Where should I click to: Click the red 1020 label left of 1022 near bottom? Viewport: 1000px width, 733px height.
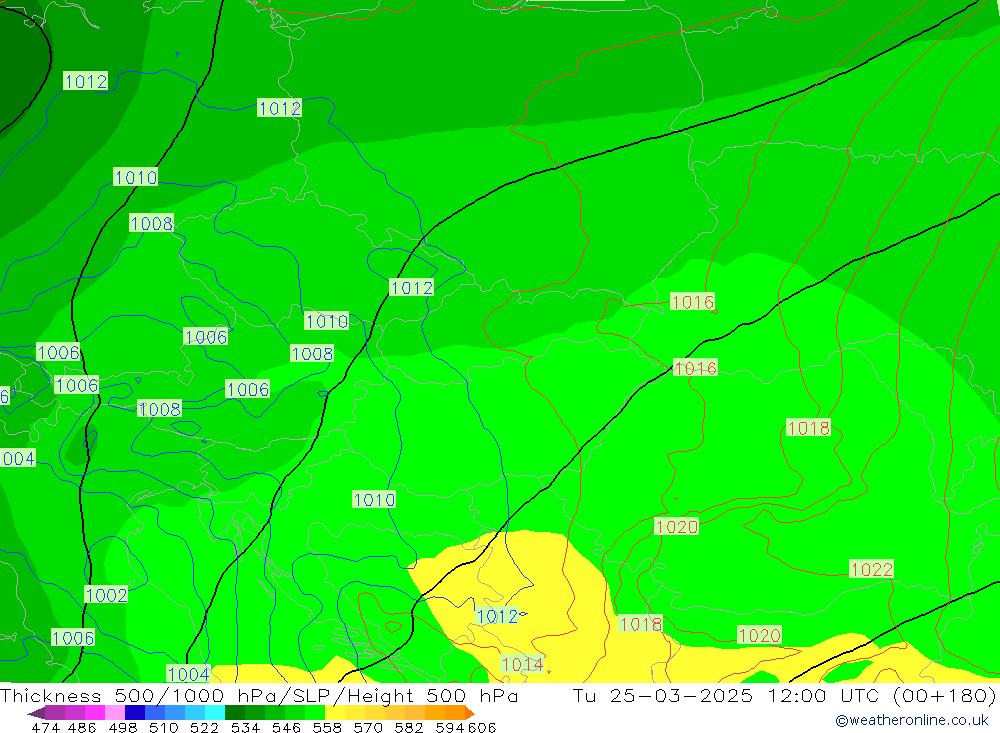click(x=759, y=635)
